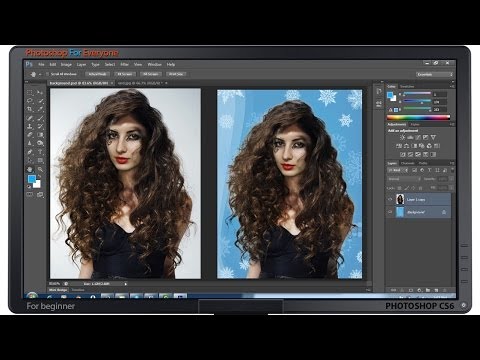
Task: Toggle the pixel layers filter
Action: click(415, 170)
